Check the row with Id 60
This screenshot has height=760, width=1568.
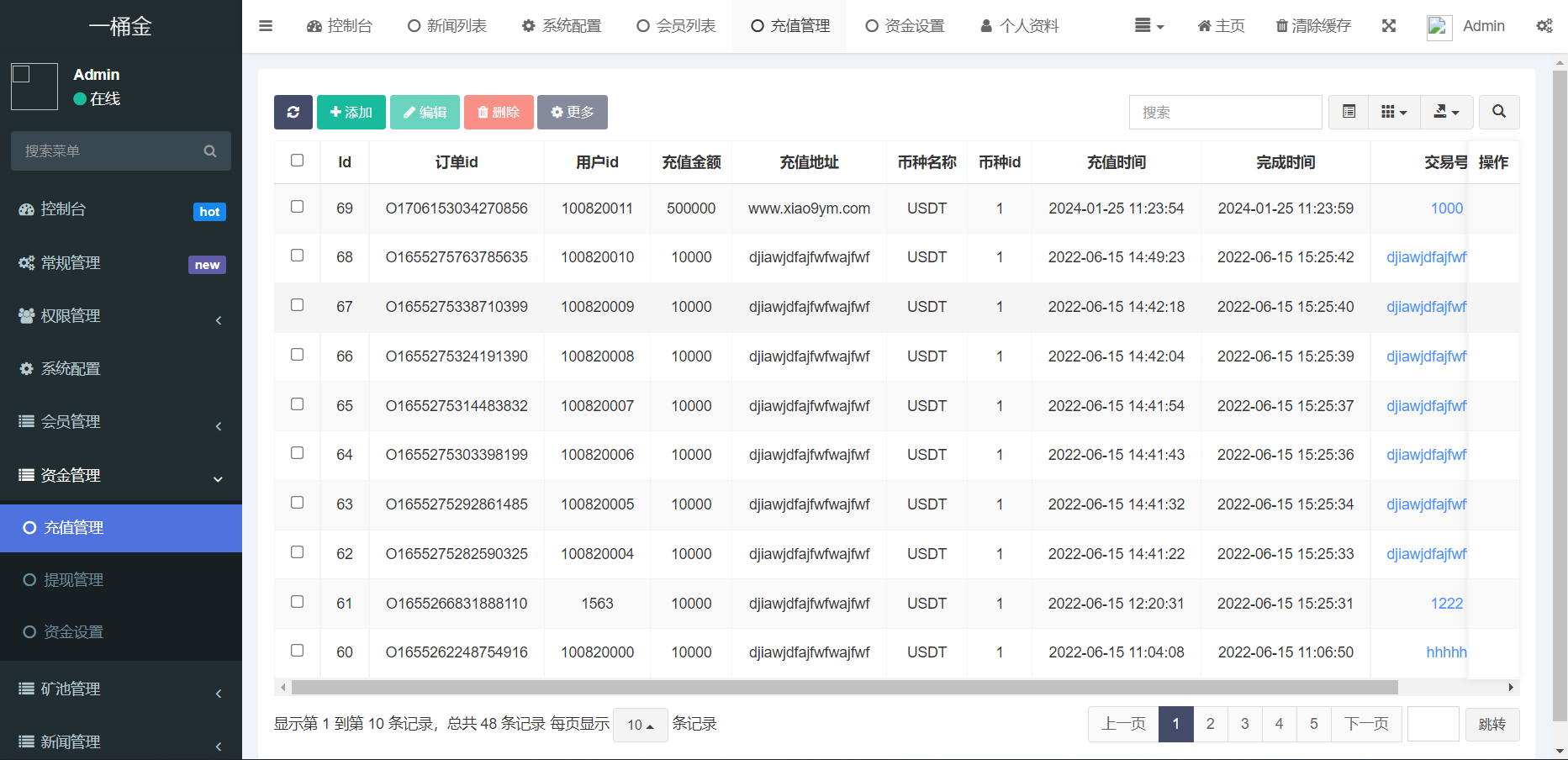(297, 651)
